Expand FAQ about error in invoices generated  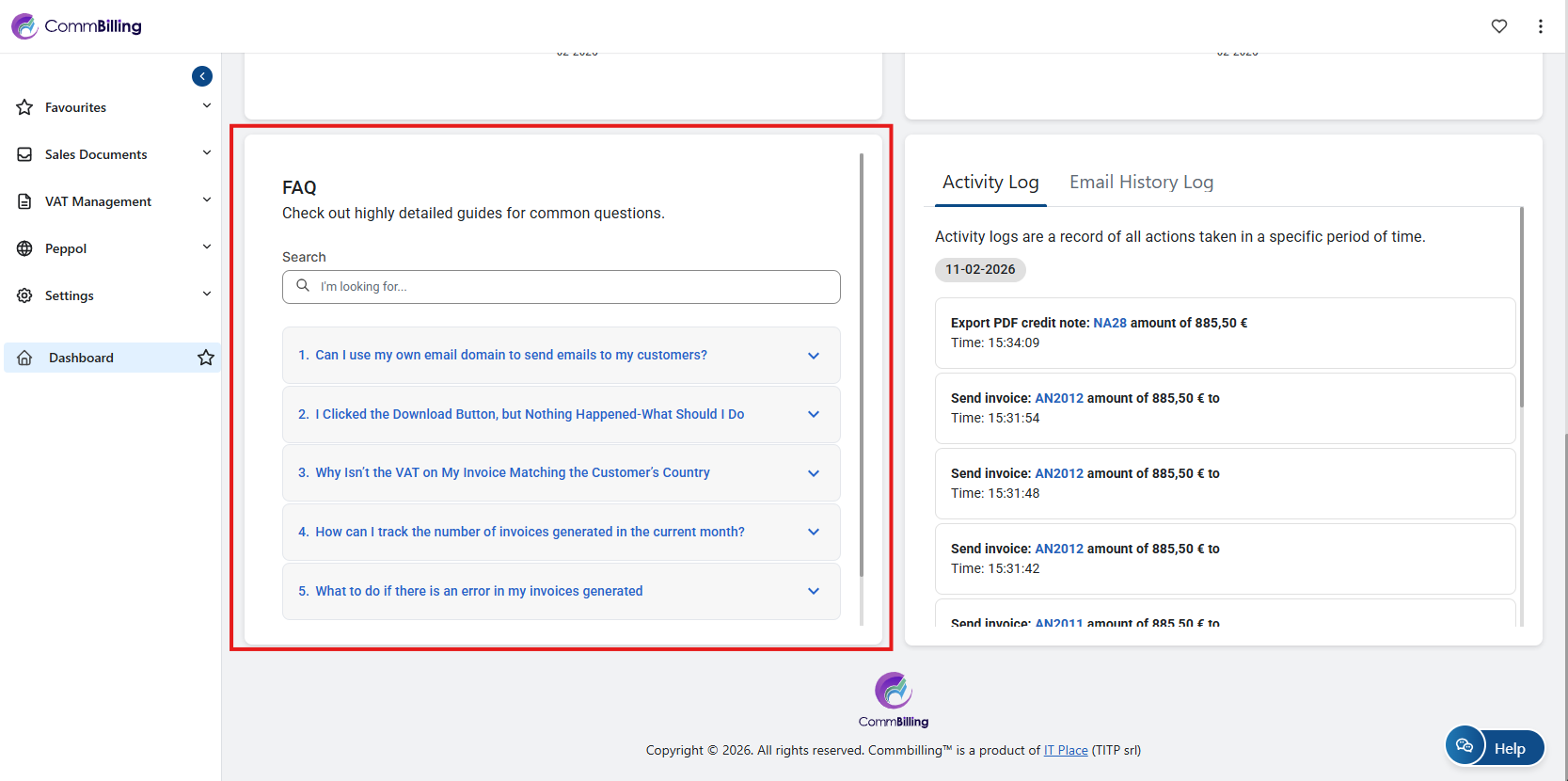pos(561,591)
